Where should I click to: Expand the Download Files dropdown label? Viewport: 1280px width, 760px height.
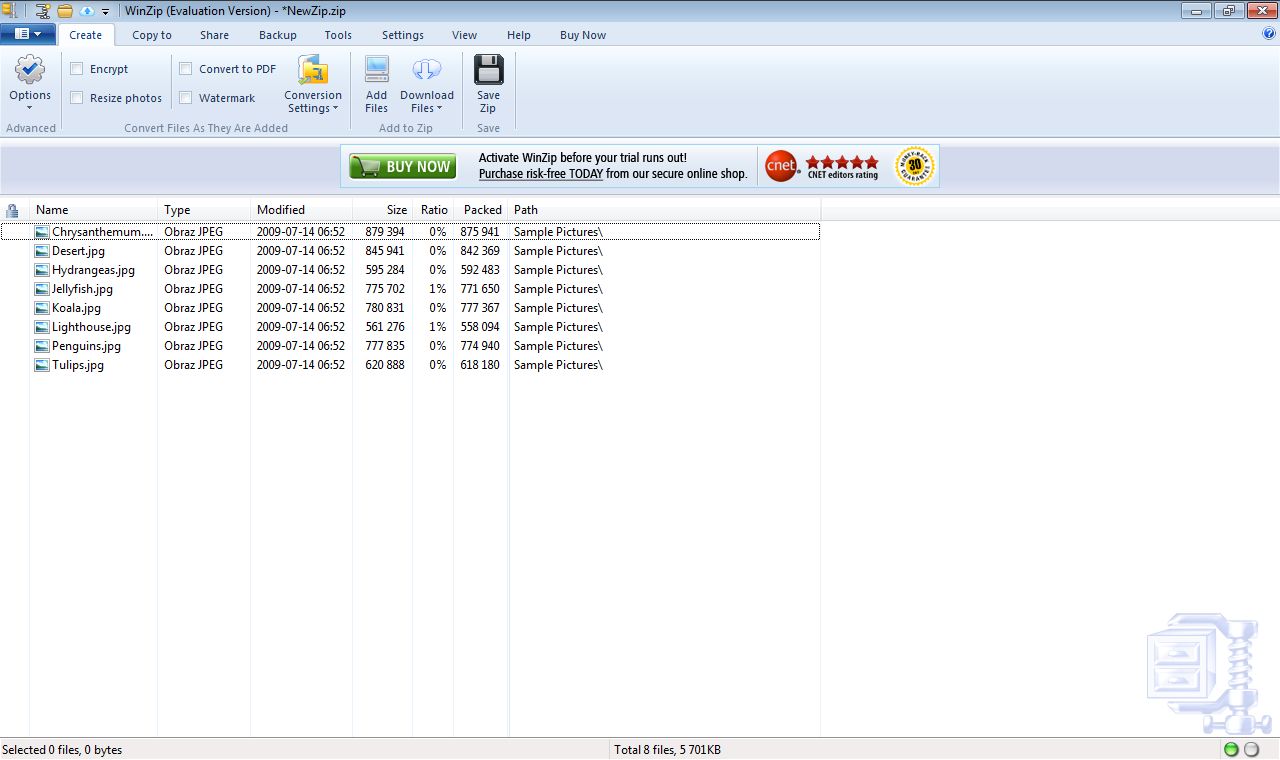427,102
